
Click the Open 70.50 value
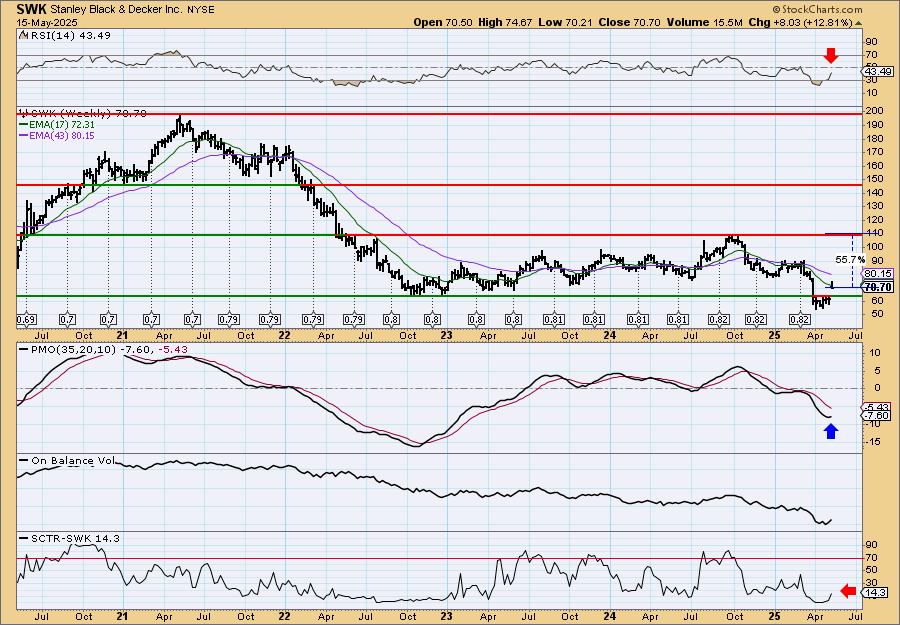pos(443,22)
